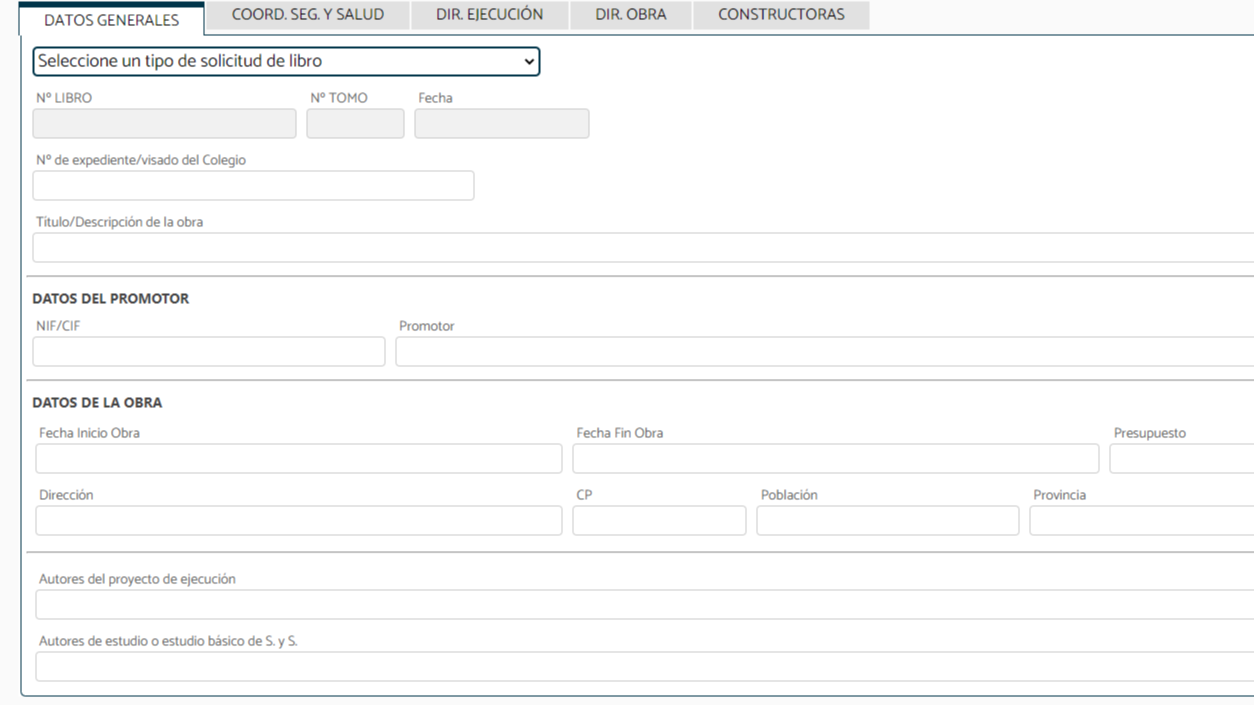This screenshot has height=705, width=1254.
Task: Click Autores de estudio de S. y S. field
Action: click(644, 667)
